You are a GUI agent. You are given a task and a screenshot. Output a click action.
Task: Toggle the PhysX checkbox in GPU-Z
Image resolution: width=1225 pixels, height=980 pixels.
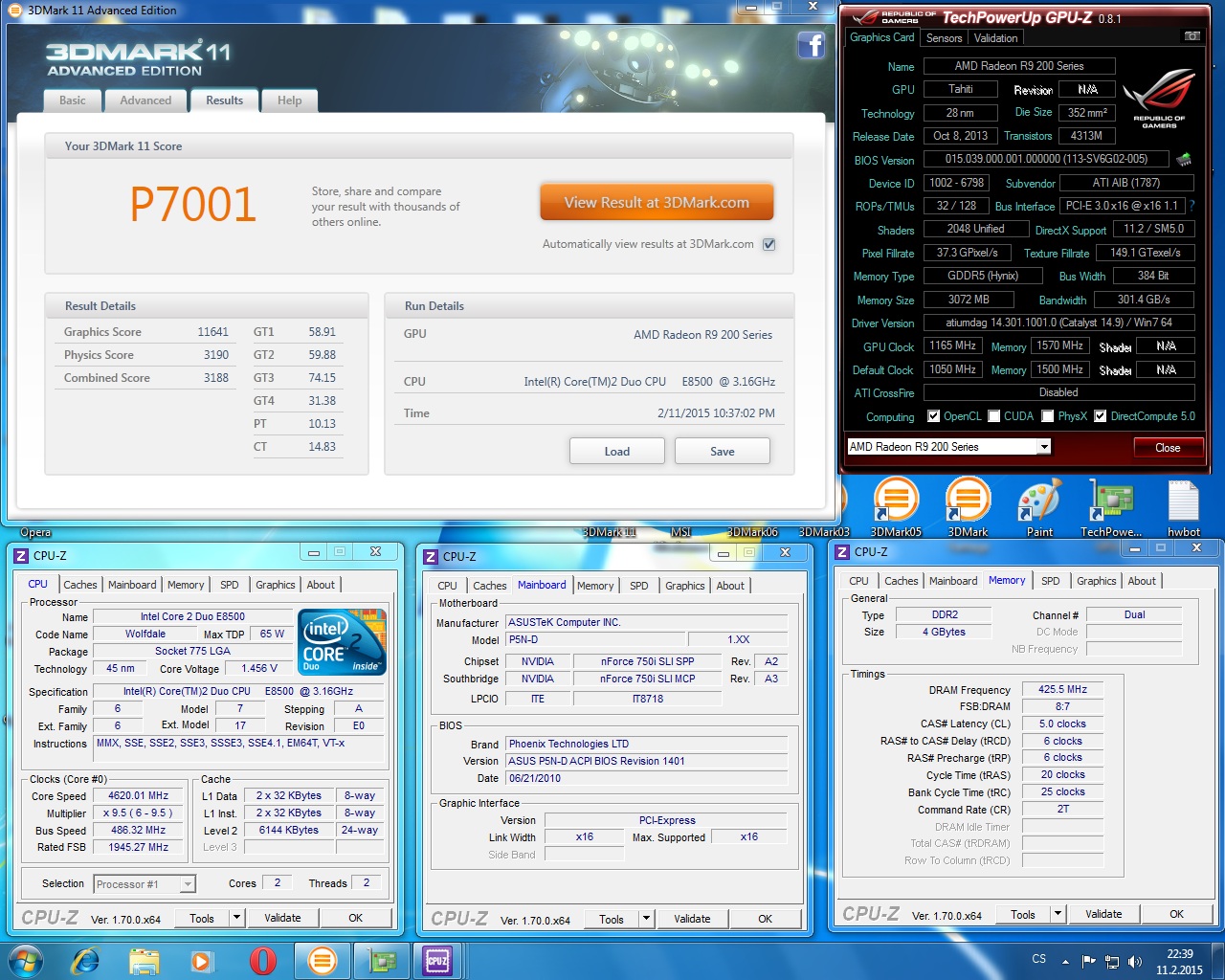(1048, 416)
